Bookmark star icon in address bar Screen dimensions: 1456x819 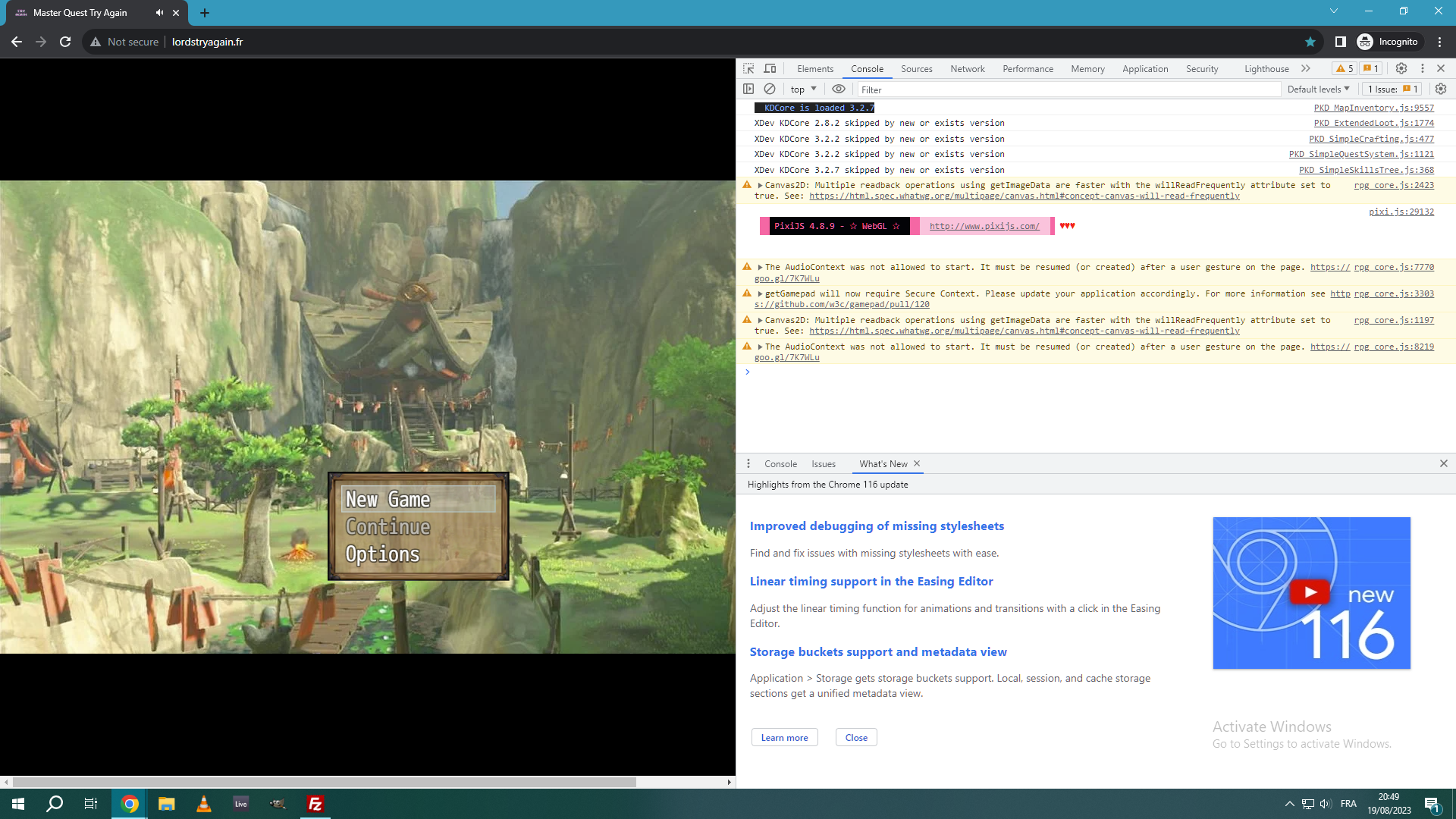[1310, 42]
